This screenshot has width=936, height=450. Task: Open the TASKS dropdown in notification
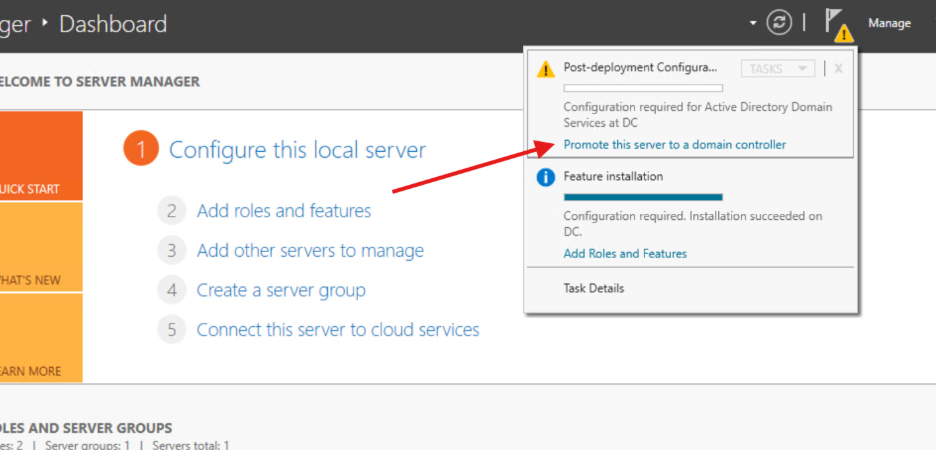(x=777, y=68)
